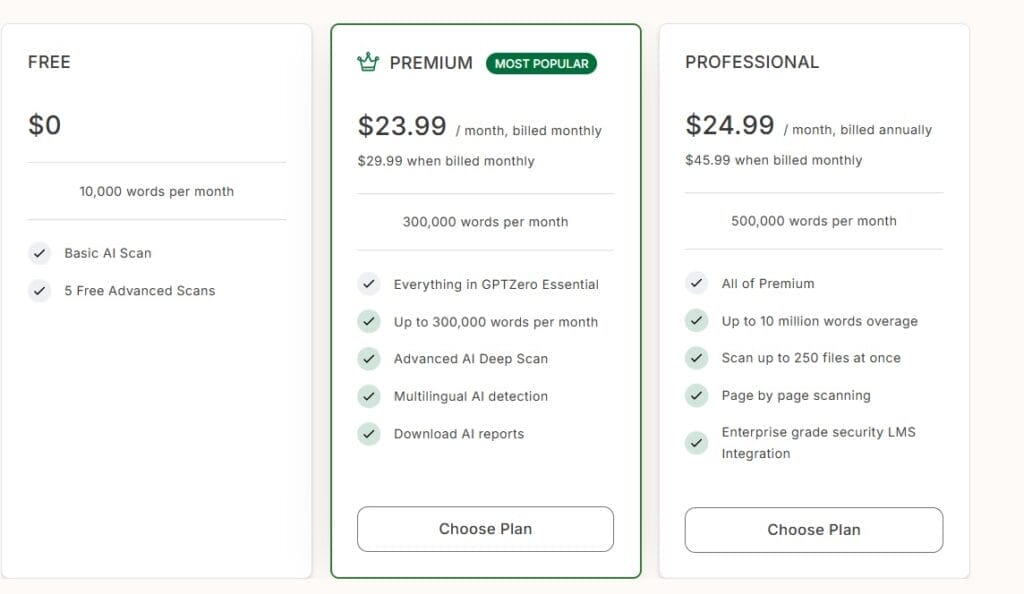Click checkmark beside Up to 10 million words overage
Screen dimensions: 1024x594
(696, 321)
